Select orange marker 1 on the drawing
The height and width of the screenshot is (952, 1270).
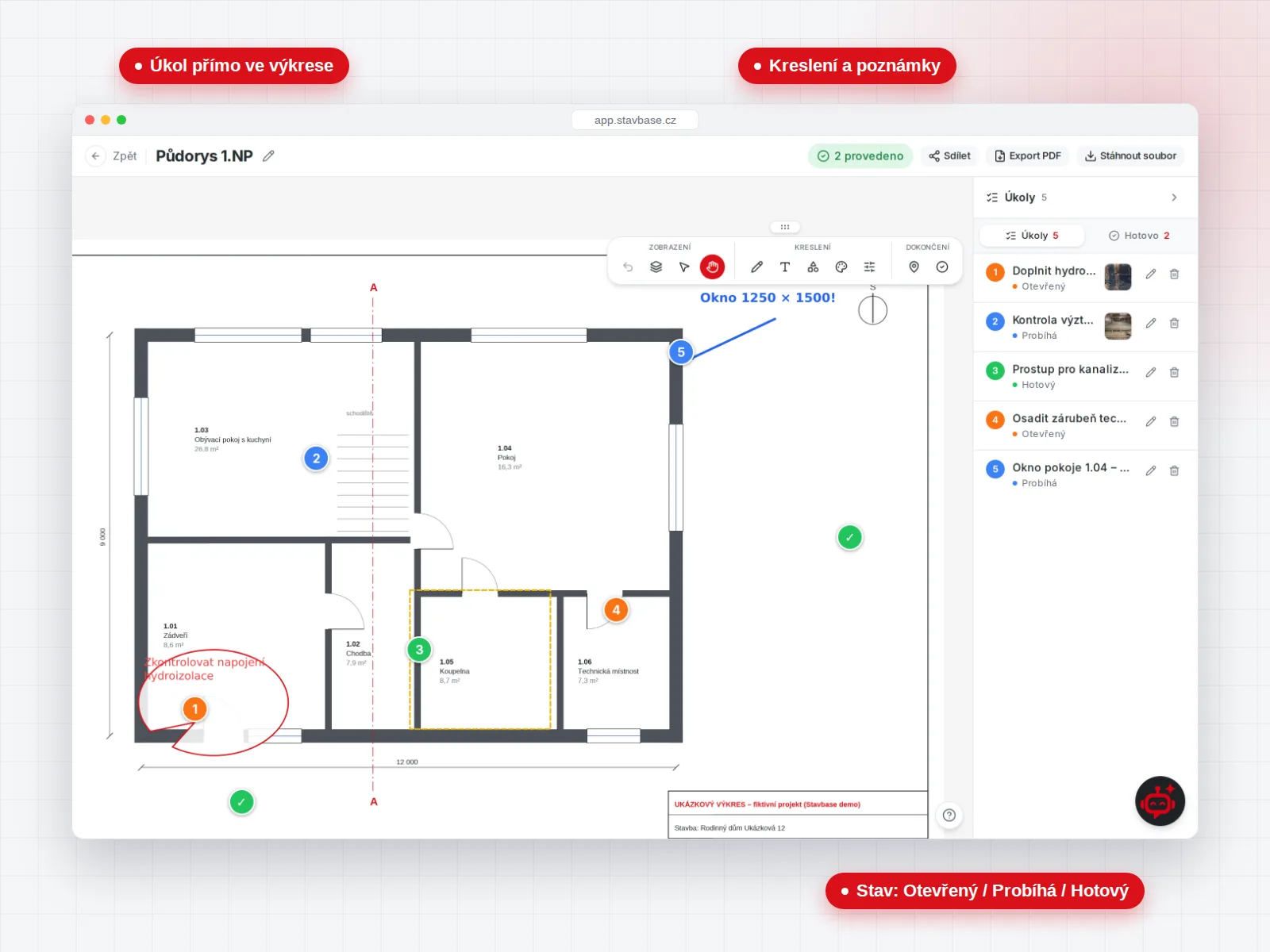195,709
